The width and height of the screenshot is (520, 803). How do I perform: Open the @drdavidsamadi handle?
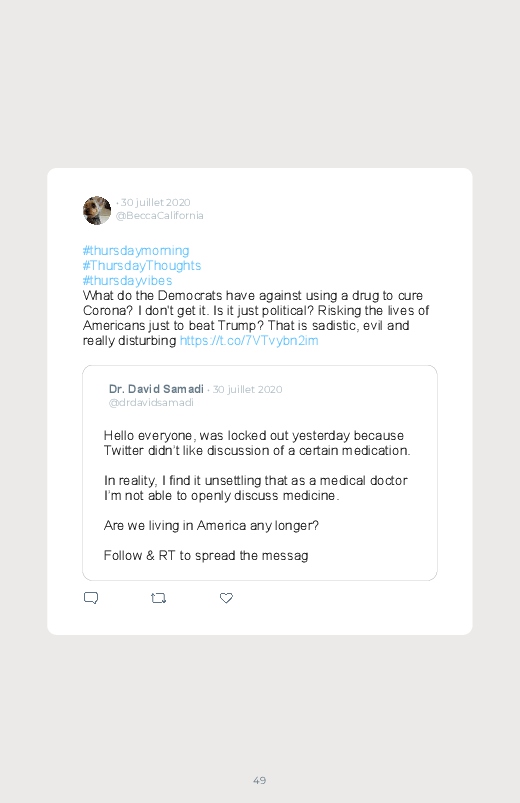(x=151, y=403)
